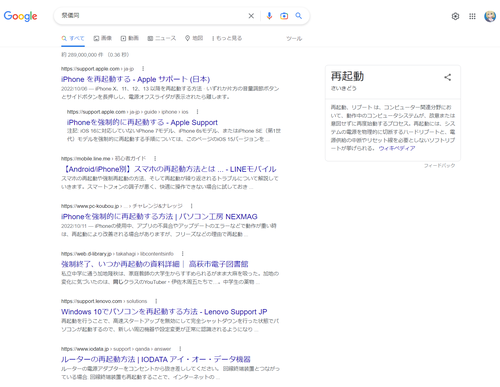Screen dimensions: 500x387
Task: Click the result count text 約 289,000,000 件
Action: (83, 55)
